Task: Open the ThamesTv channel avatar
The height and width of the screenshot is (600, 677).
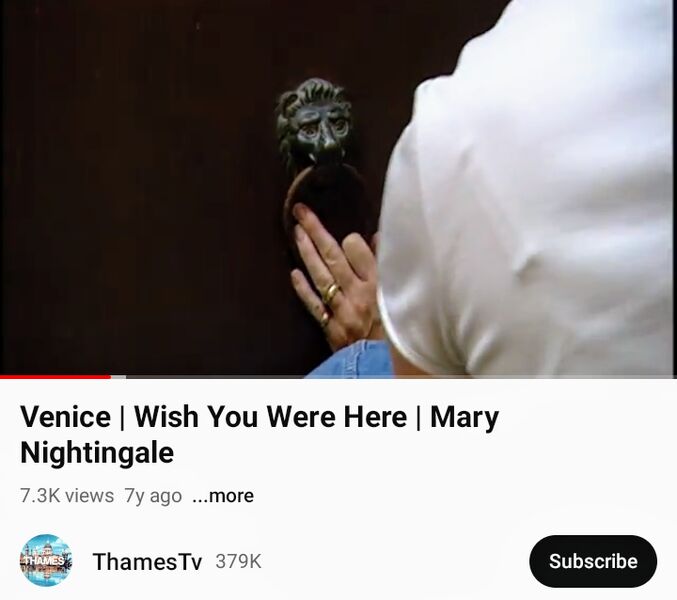Action: [x=46, y=560]
